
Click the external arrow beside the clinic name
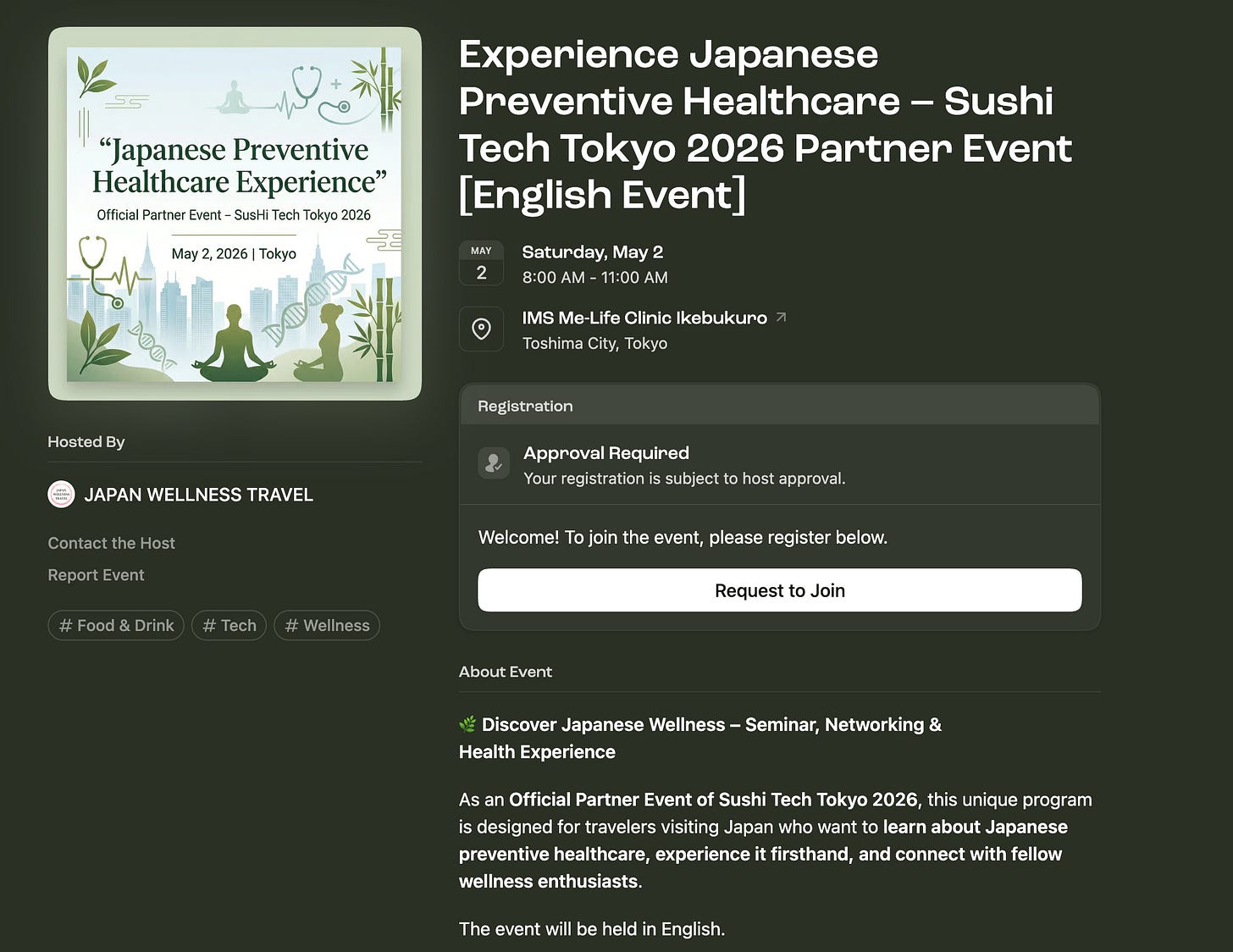point(781,317)
